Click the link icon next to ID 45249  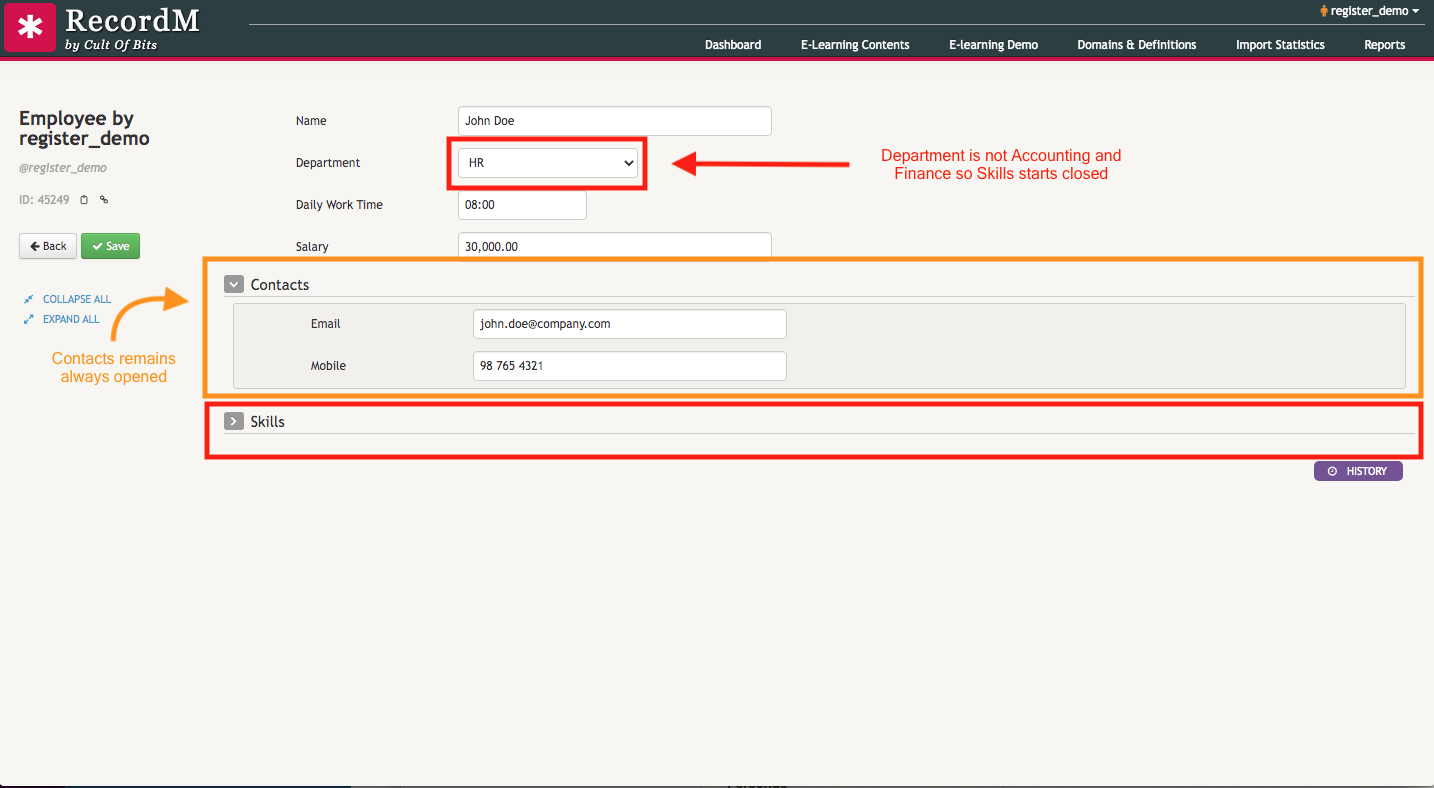coord(104,200)
